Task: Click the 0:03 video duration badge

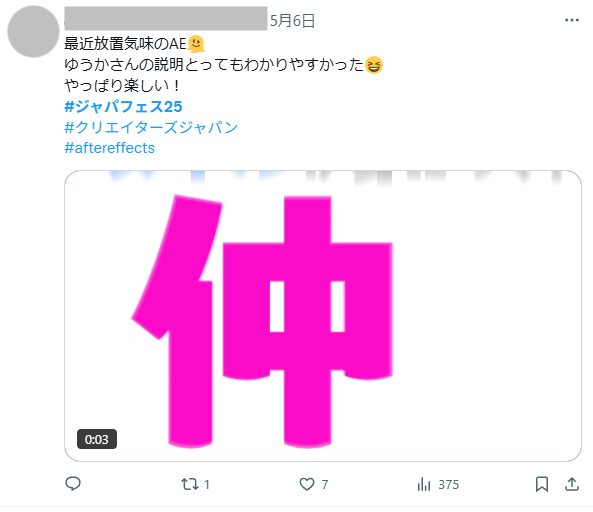Action: click(97, 439)
